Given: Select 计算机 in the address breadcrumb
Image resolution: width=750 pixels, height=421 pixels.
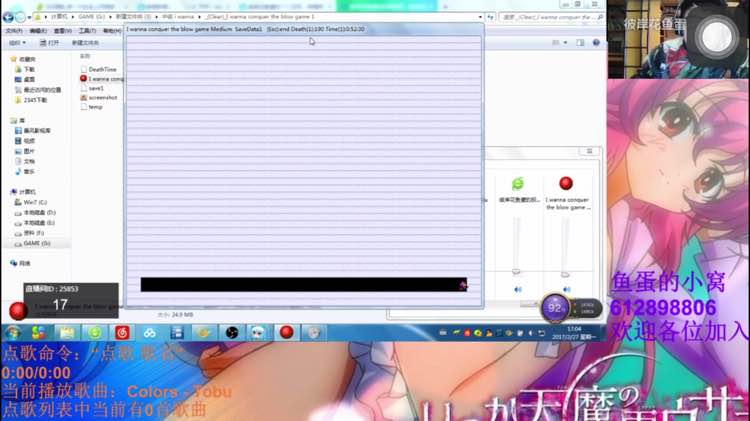Looking at the screenshot, I should click(59, 17).
